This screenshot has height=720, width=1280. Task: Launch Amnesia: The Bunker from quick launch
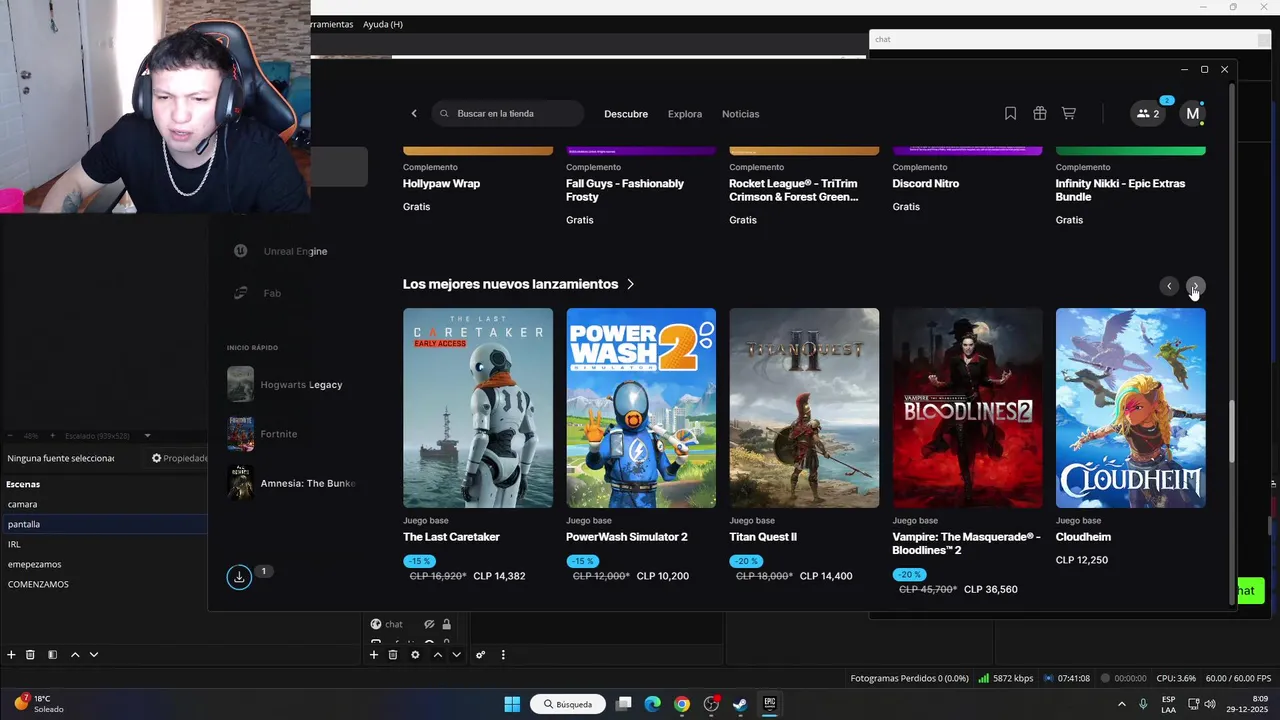292,484
